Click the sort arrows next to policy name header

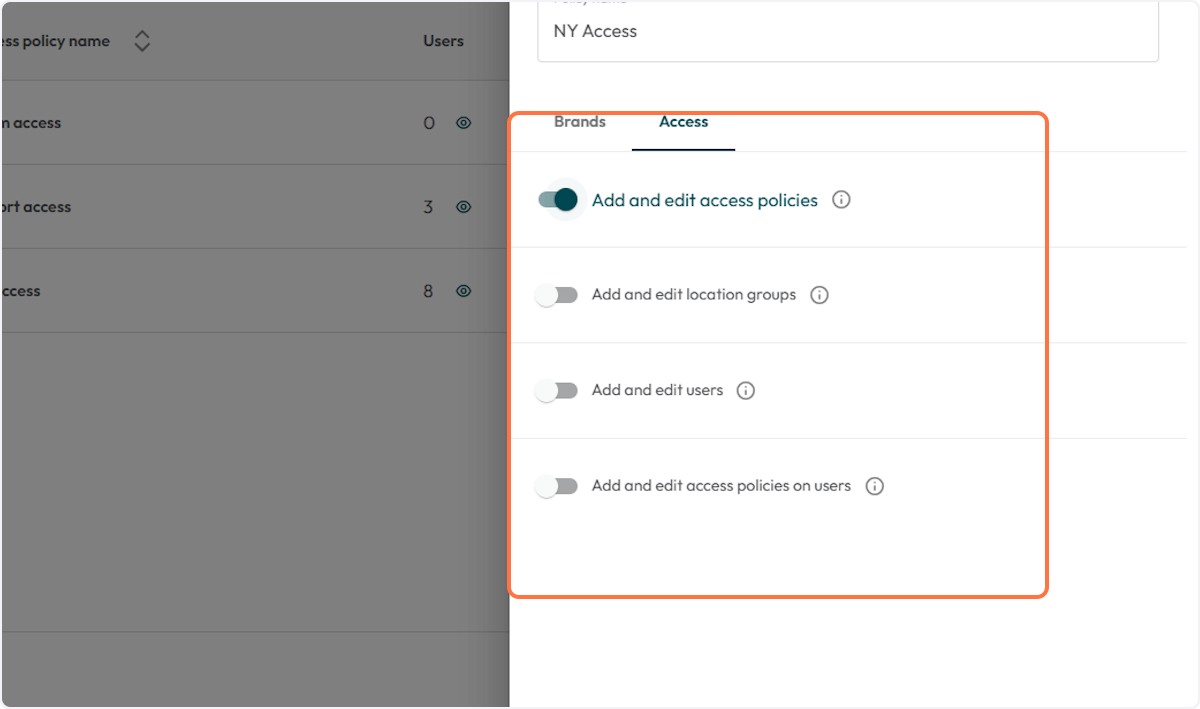[142, 41]
